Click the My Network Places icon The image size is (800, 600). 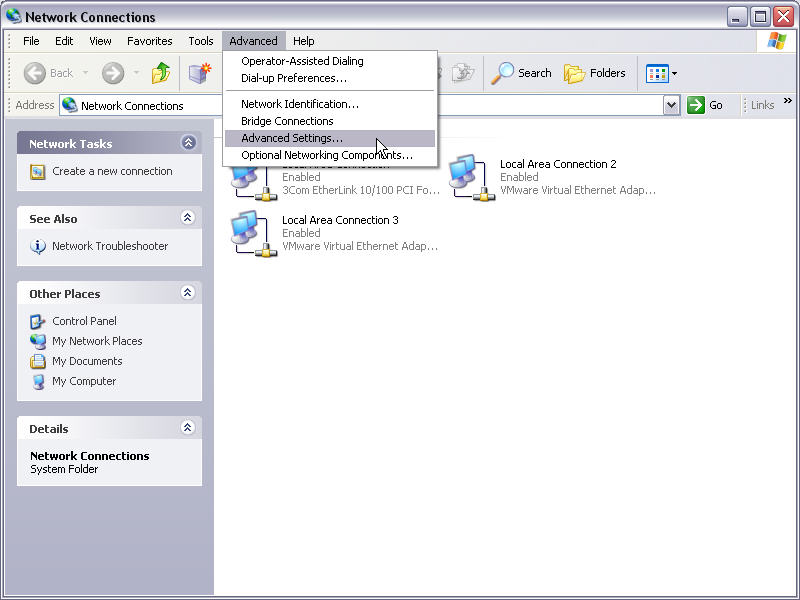pyautogui.click(x=38, y=341)
